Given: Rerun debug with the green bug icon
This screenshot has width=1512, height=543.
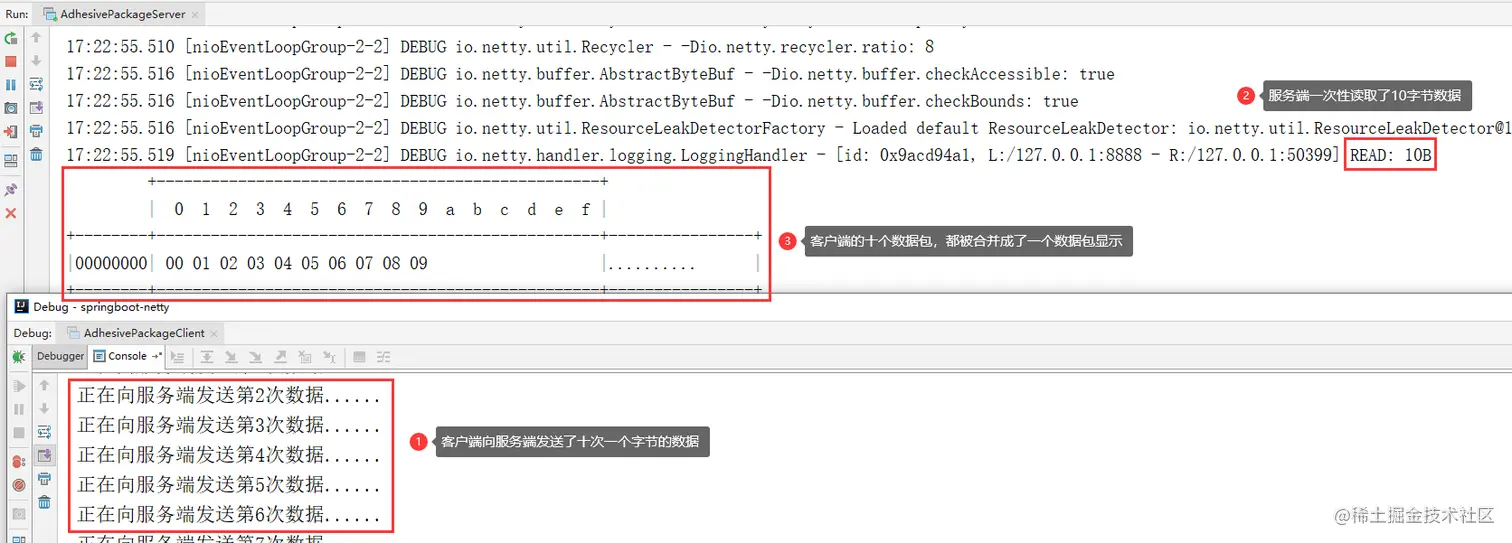Looking at the screenshot, I should click(x=18, y=356).
